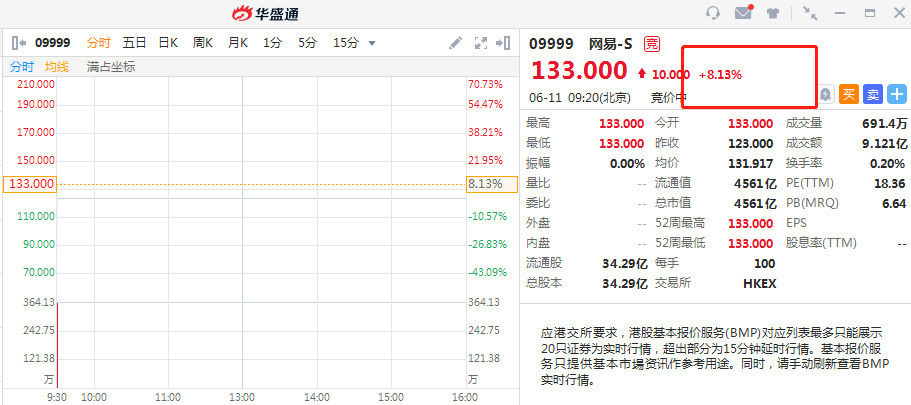Expand the chart to fullscreen
Screen dimensions: 911x405
tap(480, 42)
